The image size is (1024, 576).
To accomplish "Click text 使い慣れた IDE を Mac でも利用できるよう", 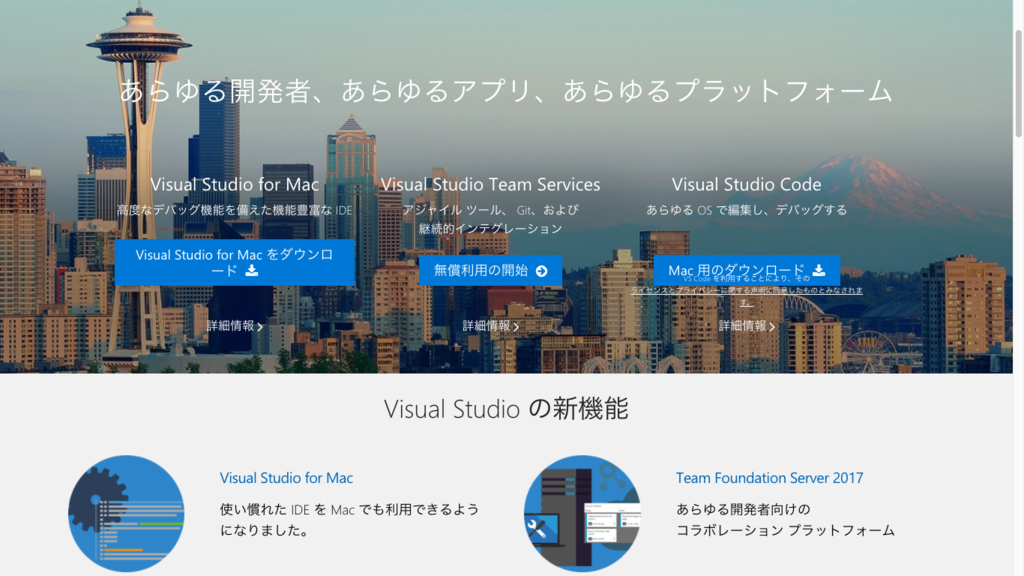I will [x=349, y=509].
